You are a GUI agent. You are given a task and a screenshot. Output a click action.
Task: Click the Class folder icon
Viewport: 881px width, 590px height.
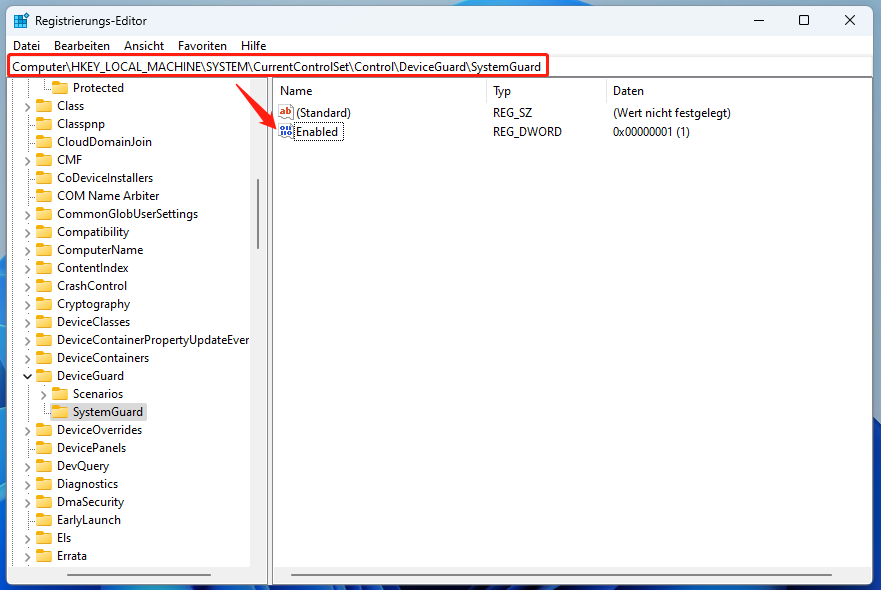point(44,106)
